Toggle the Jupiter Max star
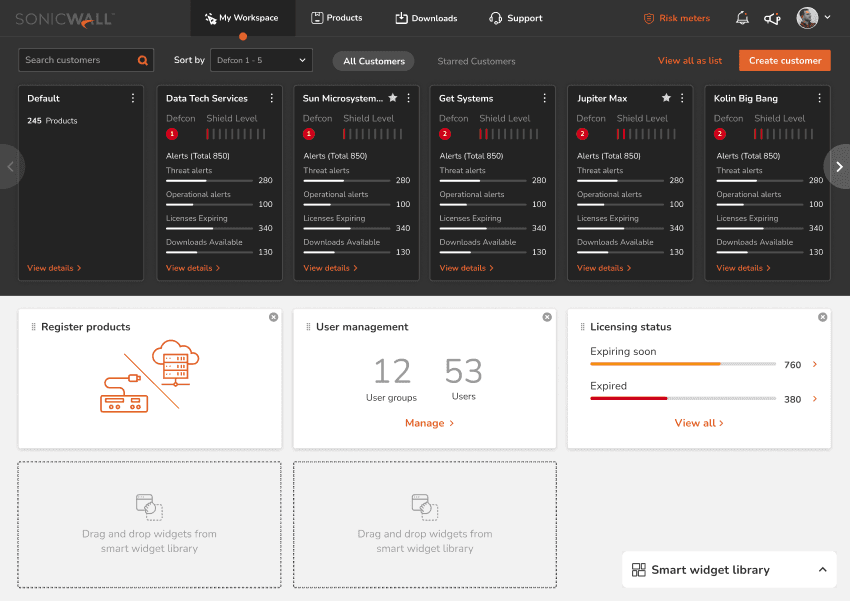This screenshot has height=601, width=850. point(666,98)
